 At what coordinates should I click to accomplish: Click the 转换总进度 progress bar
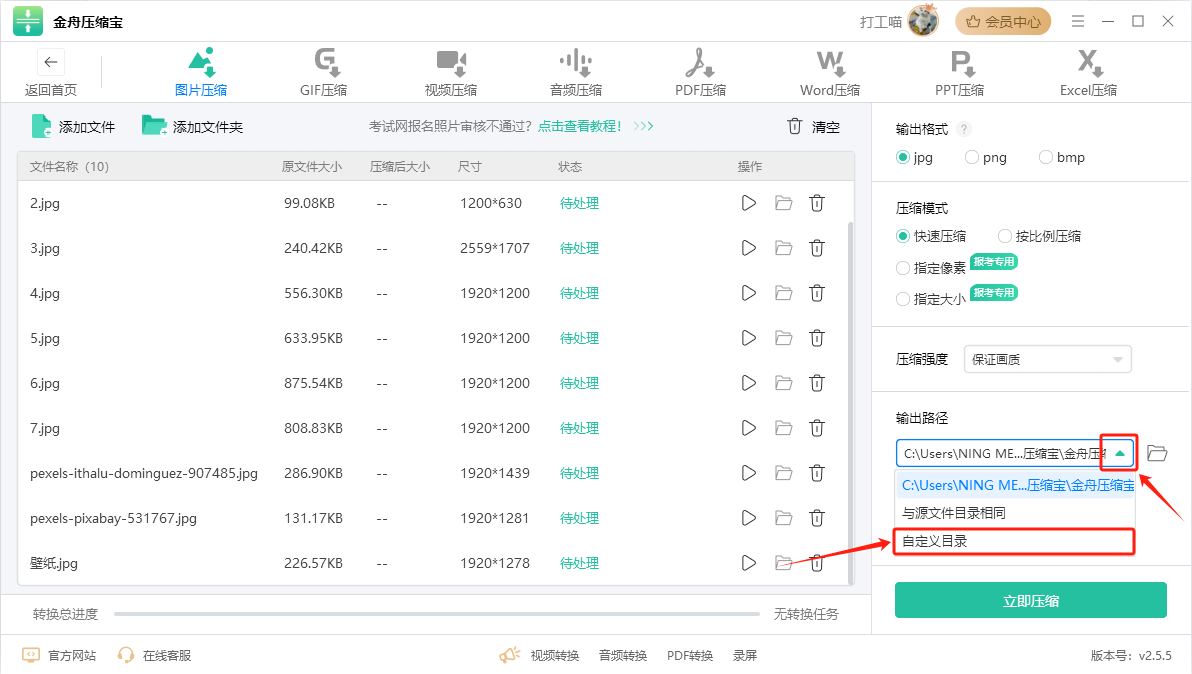436,614
